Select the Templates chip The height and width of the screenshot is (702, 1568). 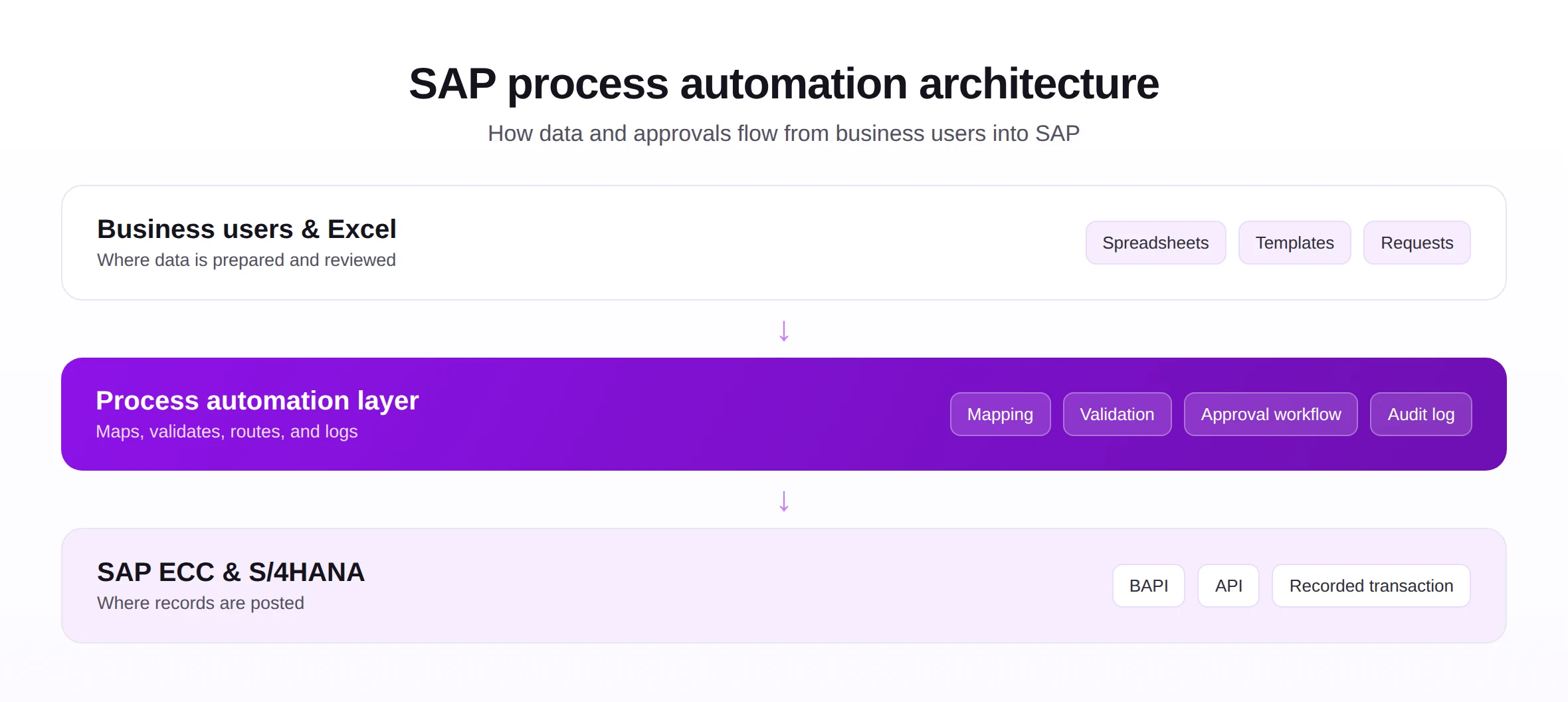pyautogui.click(x=1294, y=243)
